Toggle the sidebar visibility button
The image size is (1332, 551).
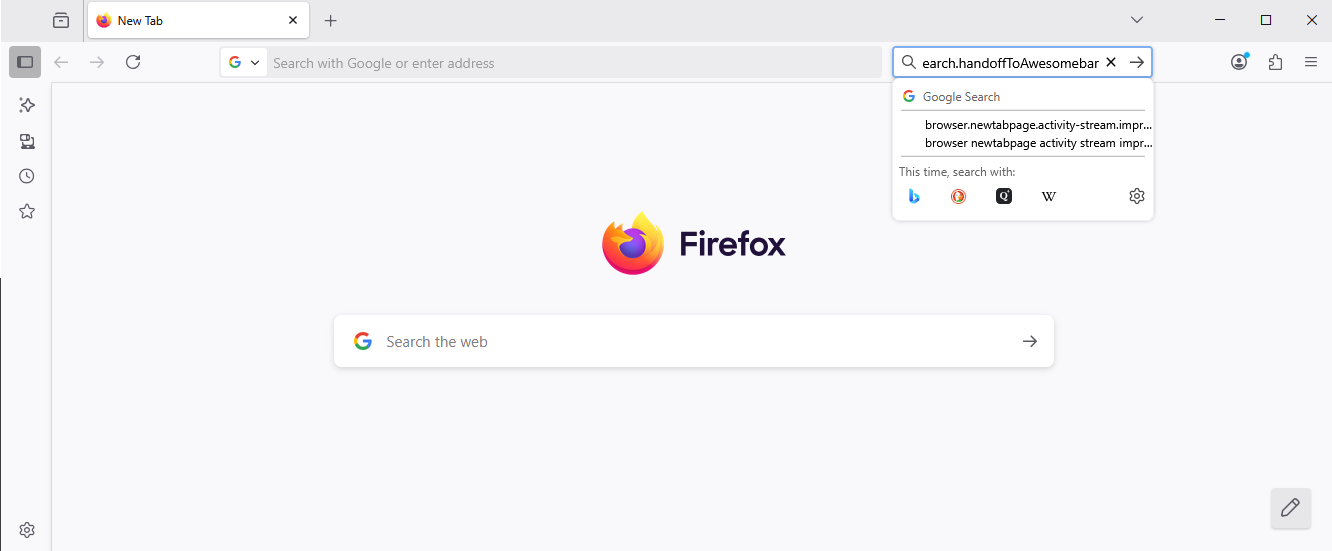(x=25, y=62)
